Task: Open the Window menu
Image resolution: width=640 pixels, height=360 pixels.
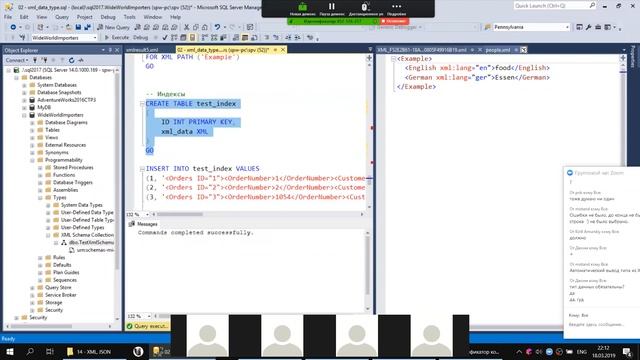Action: pyautogui.click(x=153, y=17)
